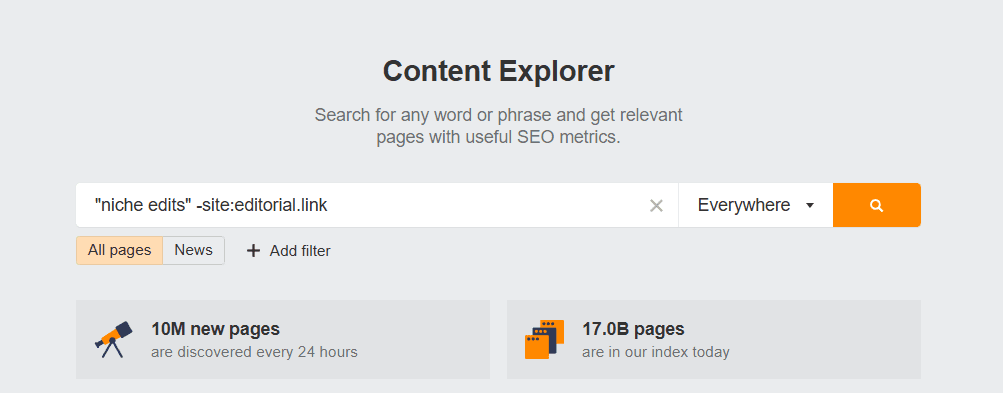Click the "Search for any word or phrase" description
This screenshot has width=1003, height=393.
click(498, 126)
